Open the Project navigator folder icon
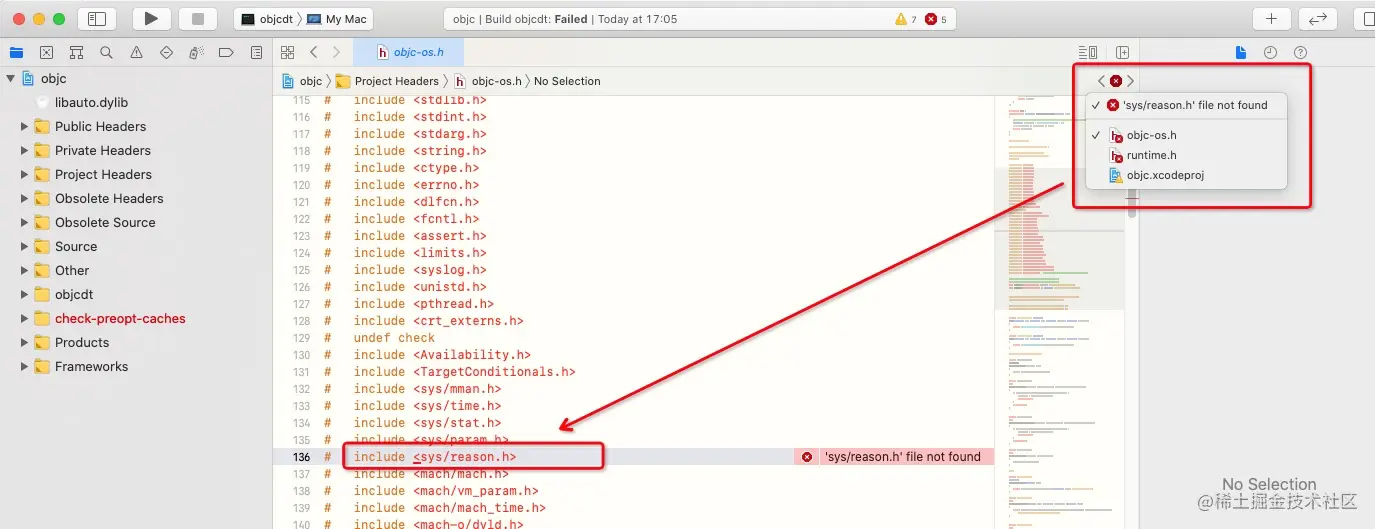 (x=16, y=52)
